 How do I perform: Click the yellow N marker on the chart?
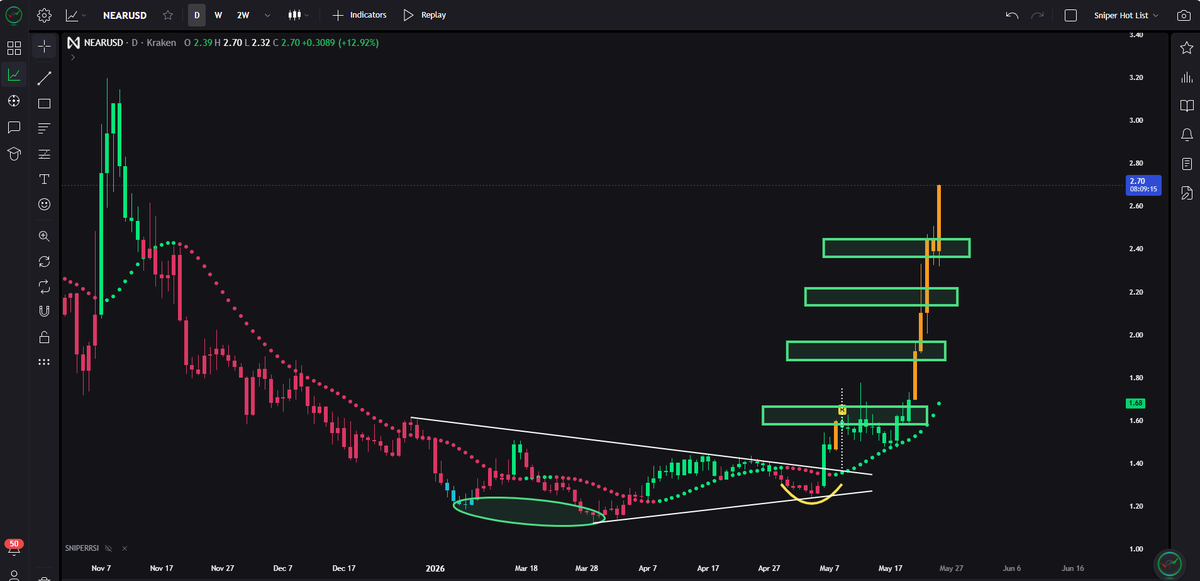[842, 410]
